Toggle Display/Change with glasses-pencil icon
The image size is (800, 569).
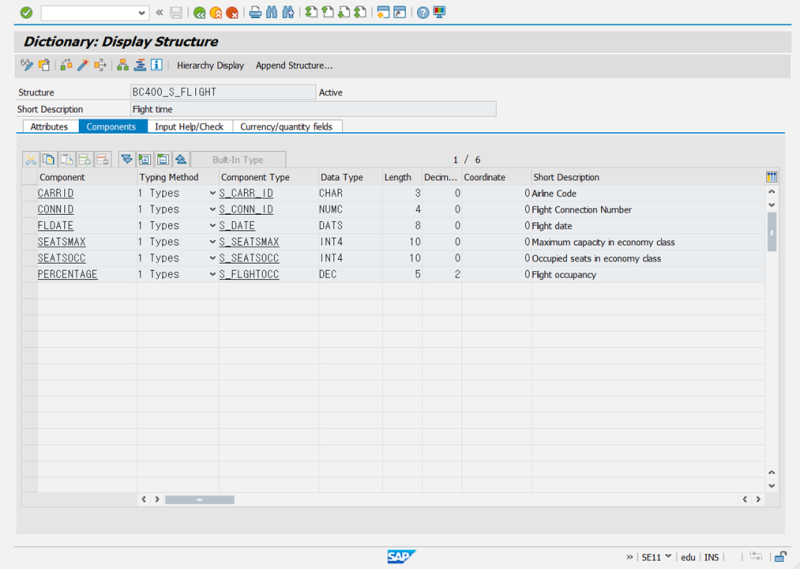[x=27, y=65]
